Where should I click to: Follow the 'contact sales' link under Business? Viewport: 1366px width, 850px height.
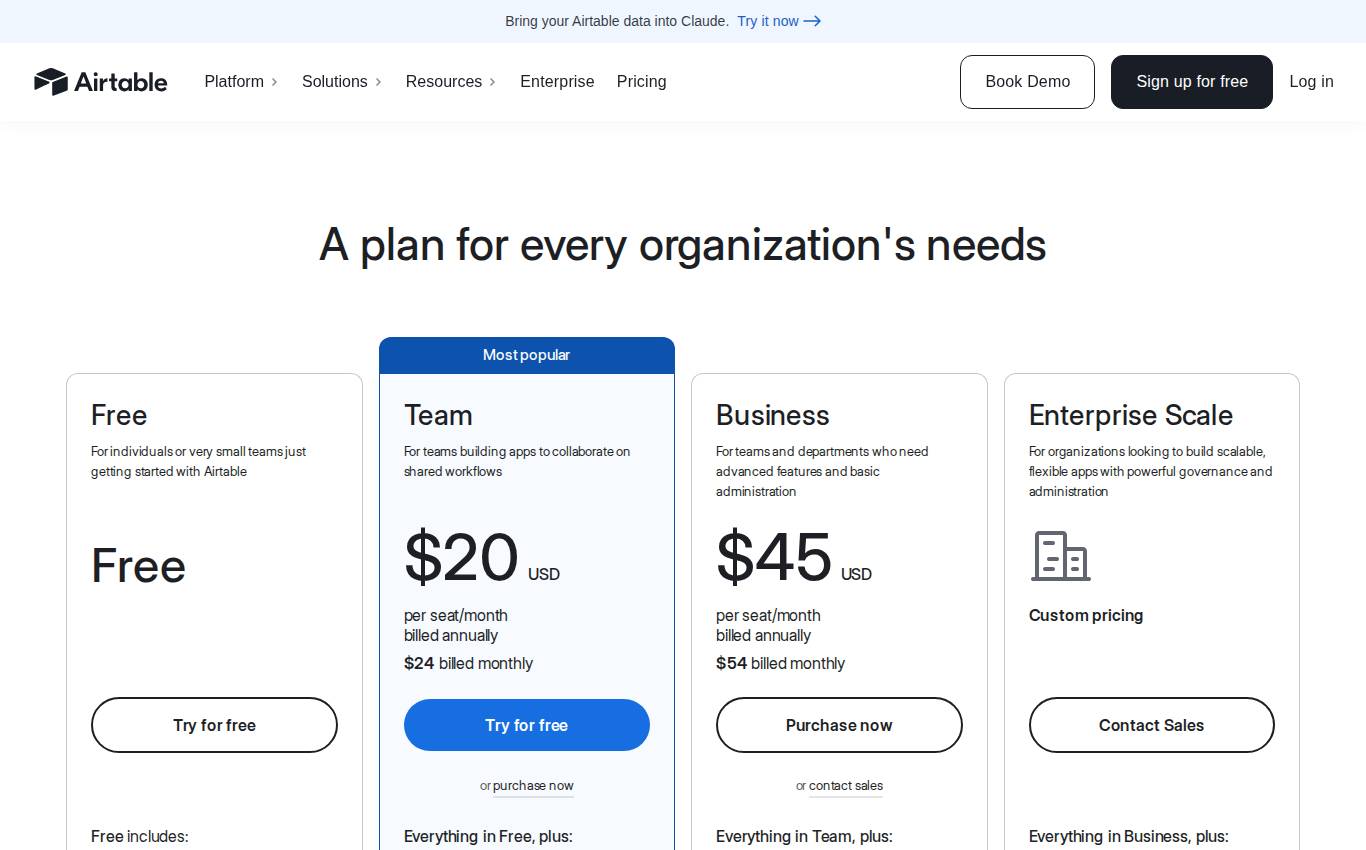click(x=846, y=786)
